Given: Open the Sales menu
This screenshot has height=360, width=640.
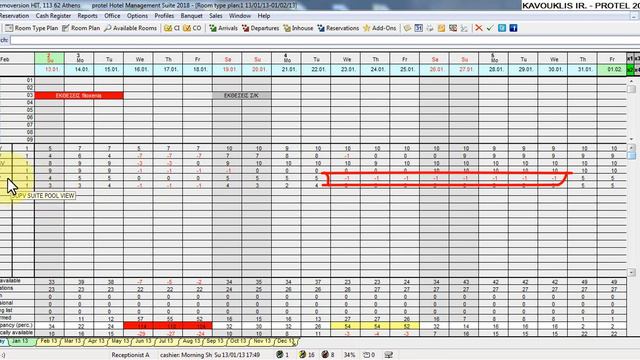Looking at the screenshot, I should 216,16.
